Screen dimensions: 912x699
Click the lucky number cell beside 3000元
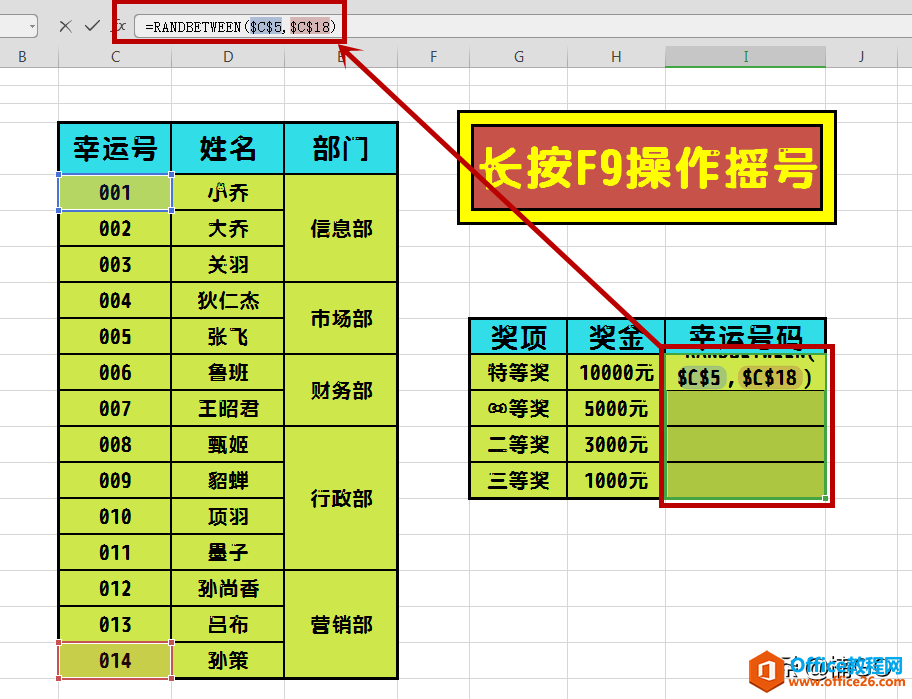(x=746, y=445)
